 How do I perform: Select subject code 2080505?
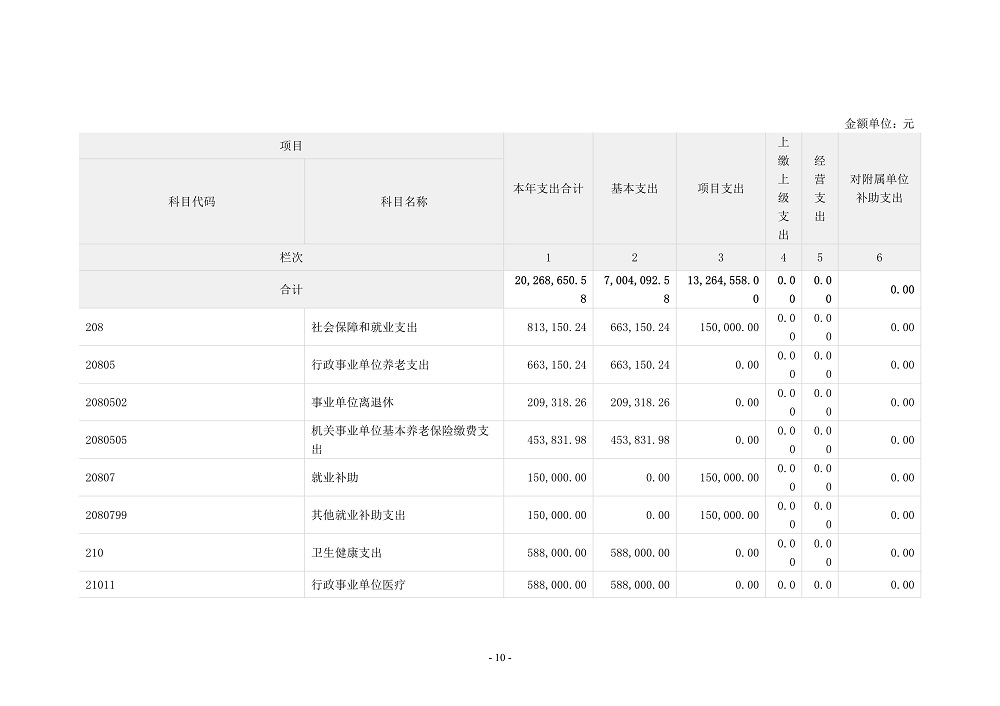coord(106,439)
